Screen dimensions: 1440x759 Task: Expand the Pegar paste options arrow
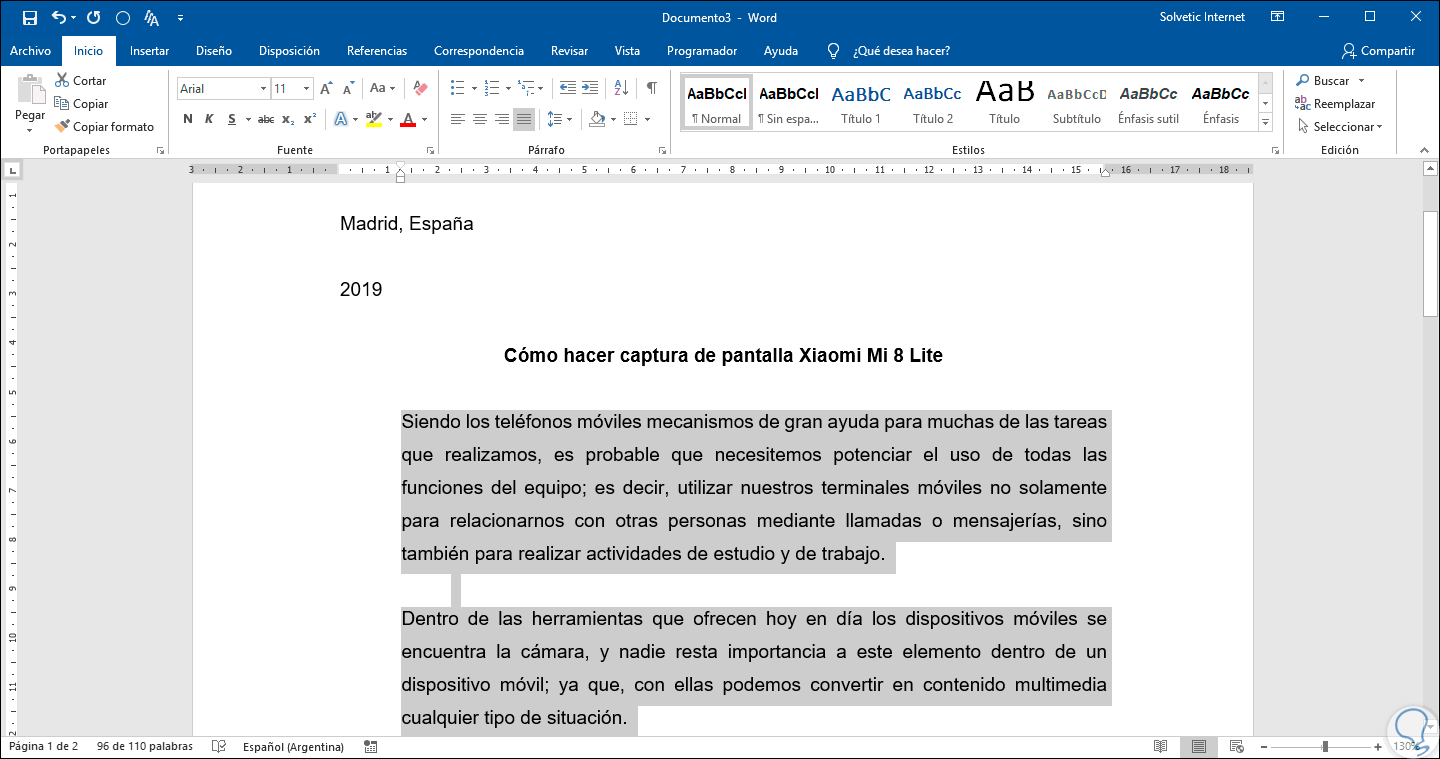30,130
